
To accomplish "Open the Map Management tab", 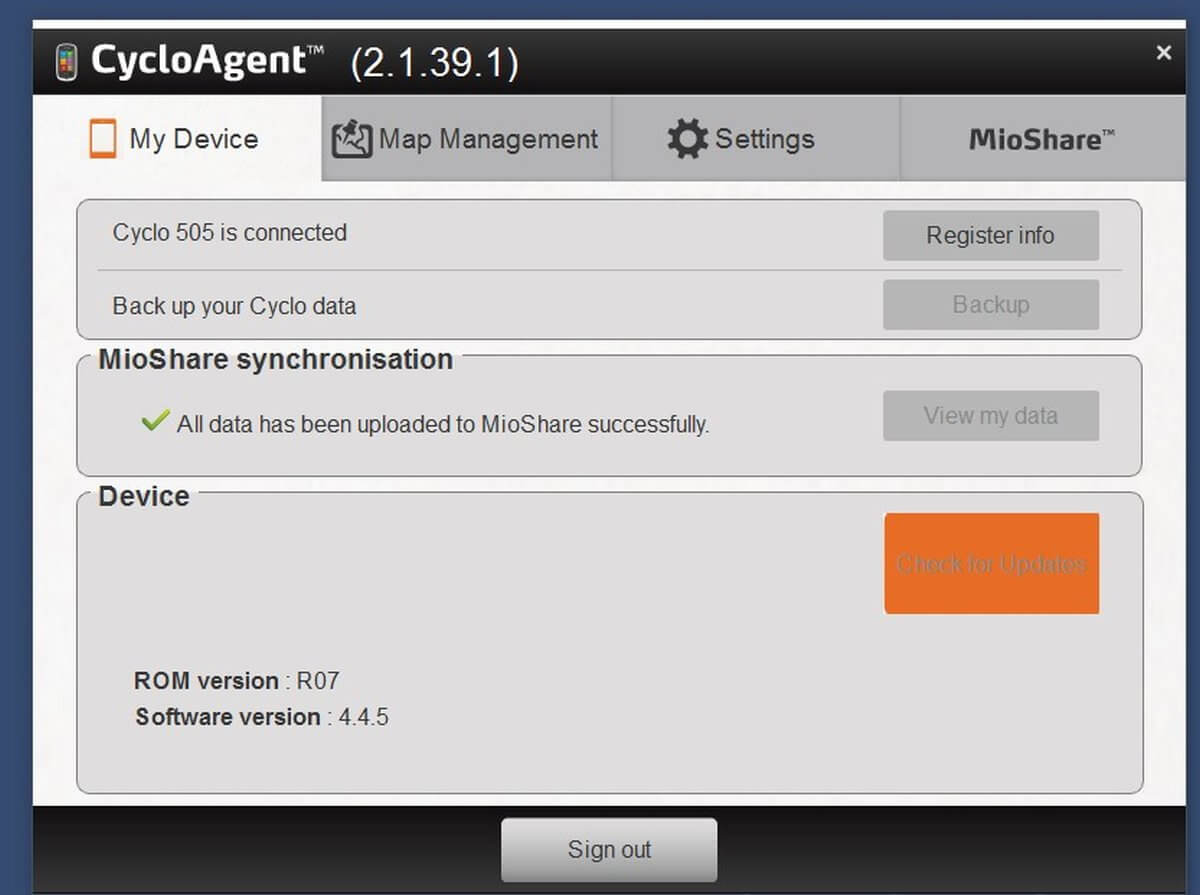I will [467, 139].
